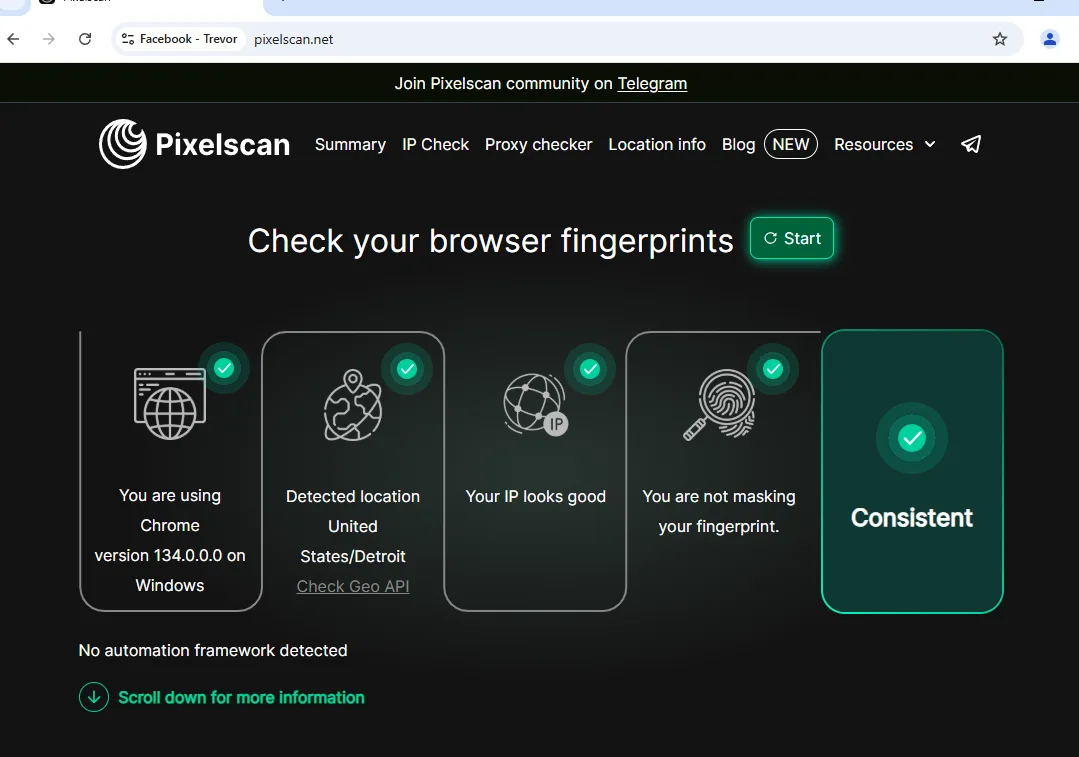Expand the Resources dropdown menu

pos(885,145)
